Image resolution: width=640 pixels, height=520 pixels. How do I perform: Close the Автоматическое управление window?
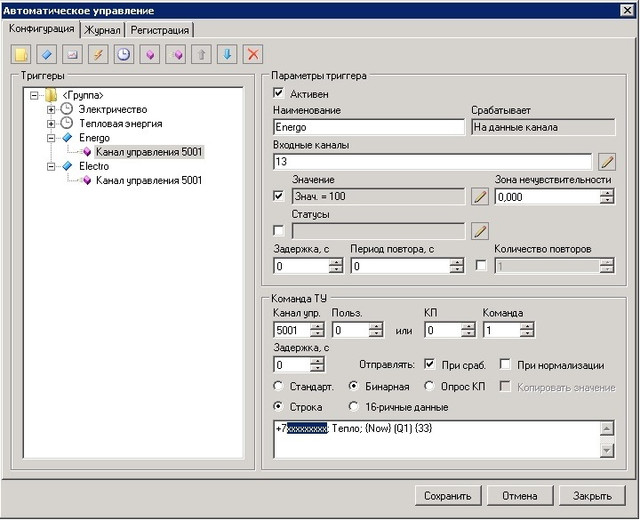tap(627, 10)
